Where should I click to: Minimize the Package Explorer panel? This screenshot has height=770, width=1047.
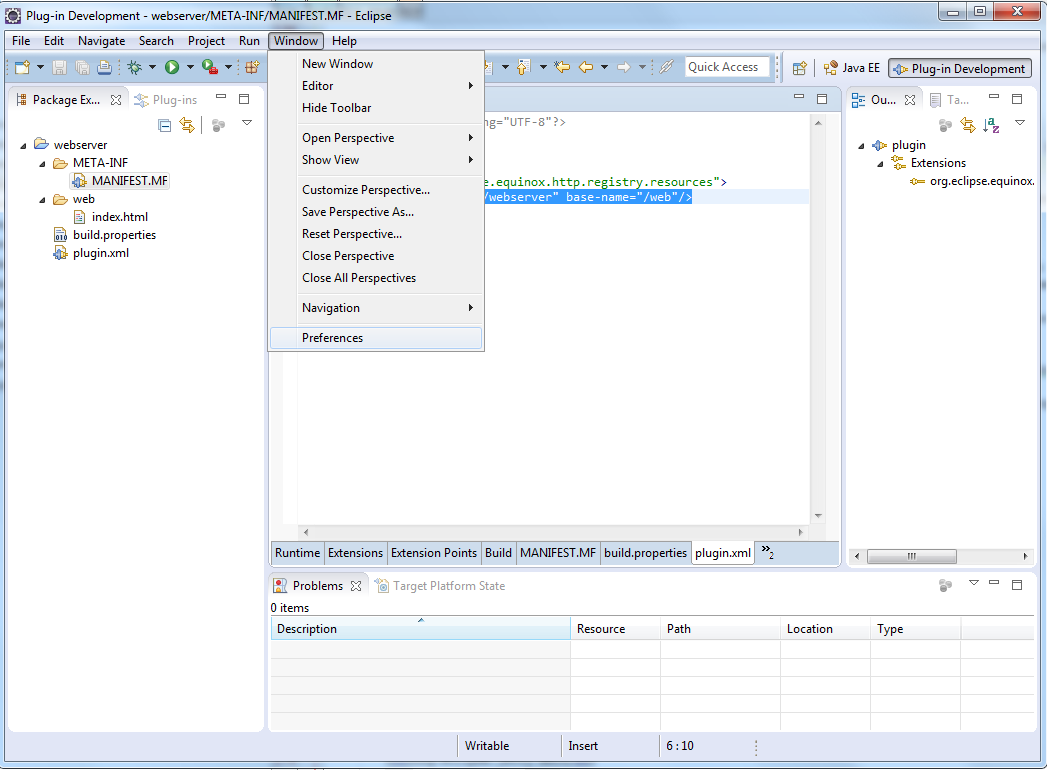(x=221, y=98)
